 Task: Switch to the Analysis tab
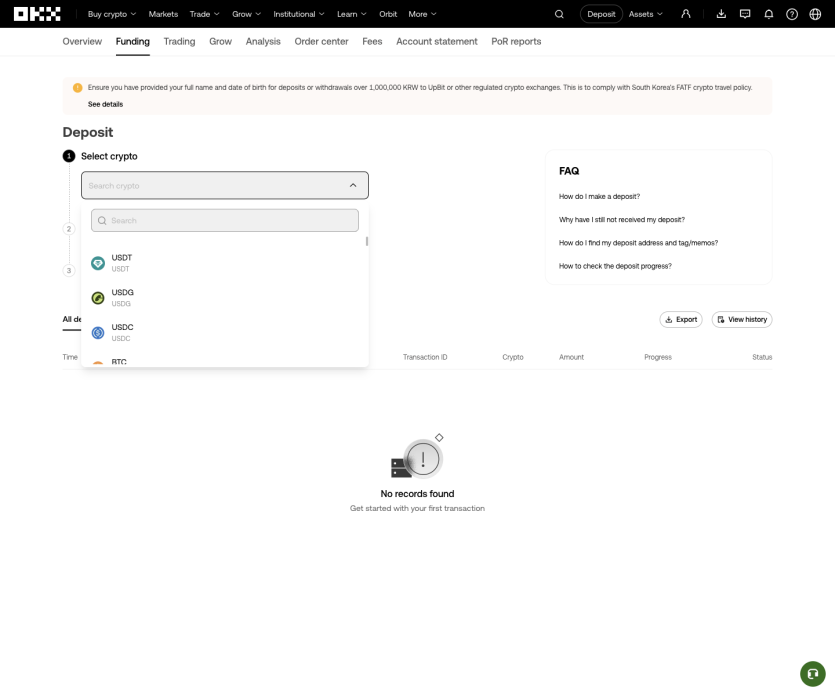[x=263, y=42]
